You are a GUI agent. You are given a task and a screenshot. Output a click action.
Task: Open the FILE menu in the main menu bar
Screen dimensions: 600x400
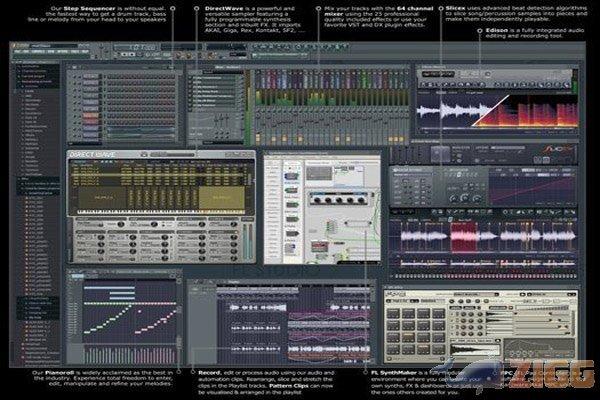[16, 52]
